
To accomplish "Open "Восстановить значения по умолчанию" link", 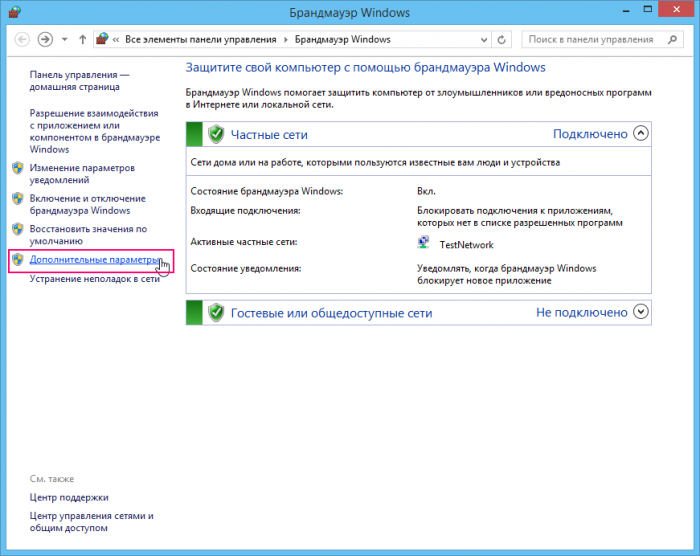I will (x=88, y=235).
